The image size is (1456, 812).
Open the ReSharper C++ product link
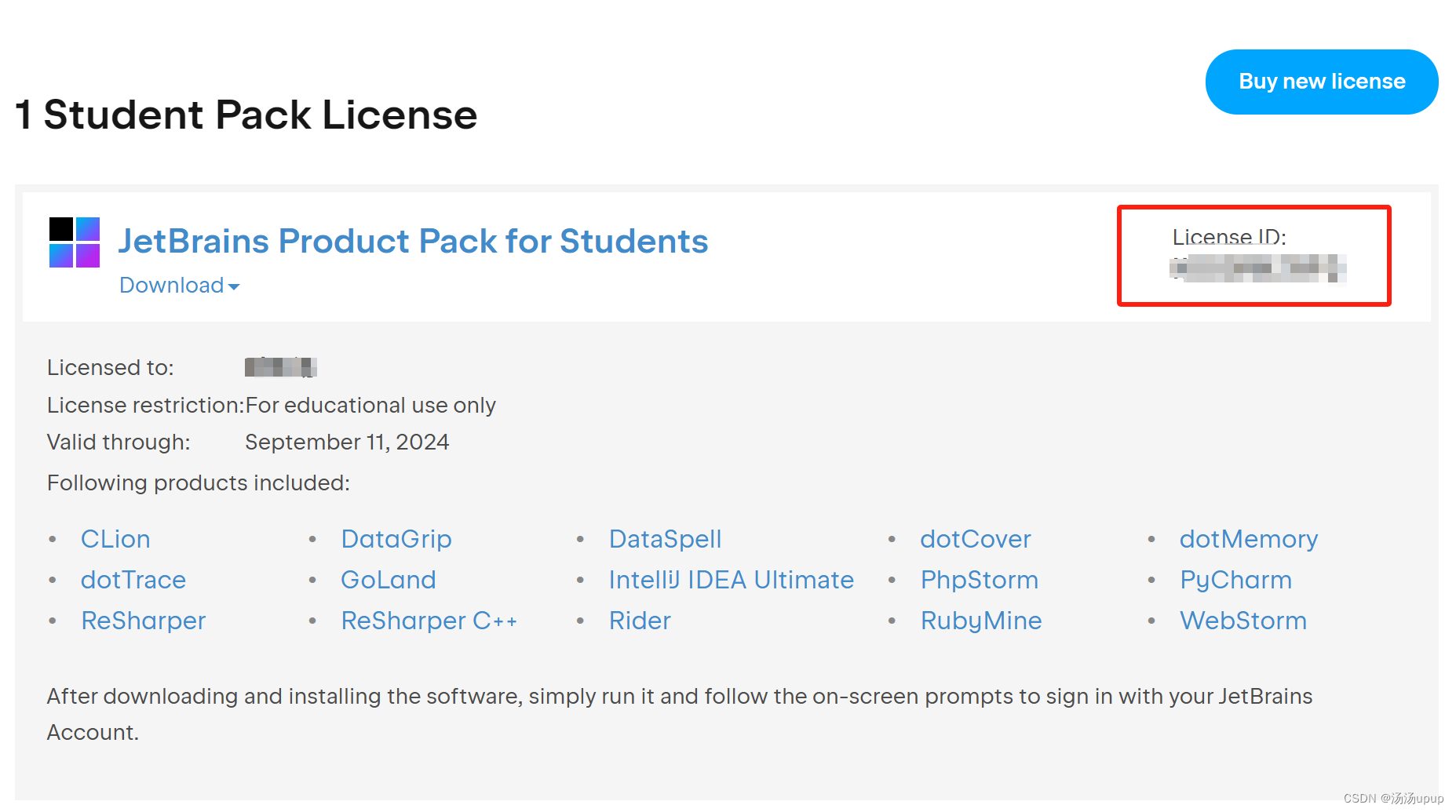[429, 621]
